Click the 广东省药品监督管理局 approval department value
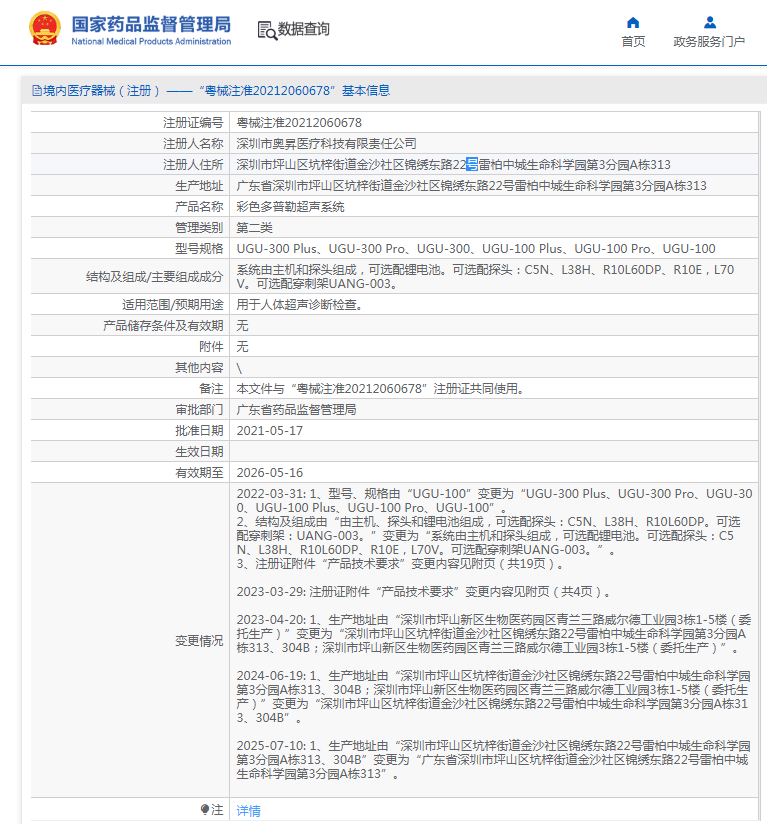 296,410
